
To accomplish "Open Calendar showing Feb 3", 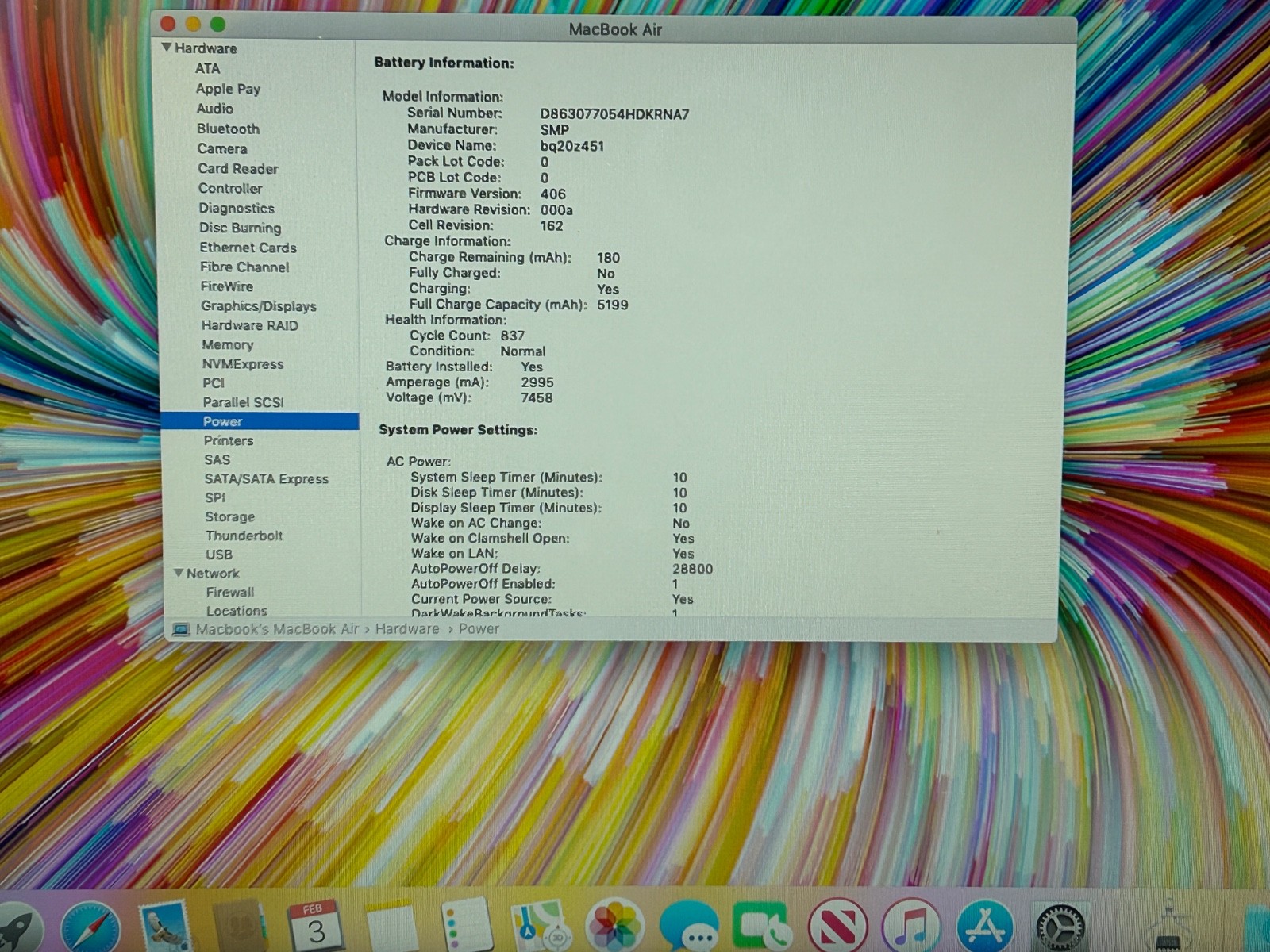I will tap(314, 927).
